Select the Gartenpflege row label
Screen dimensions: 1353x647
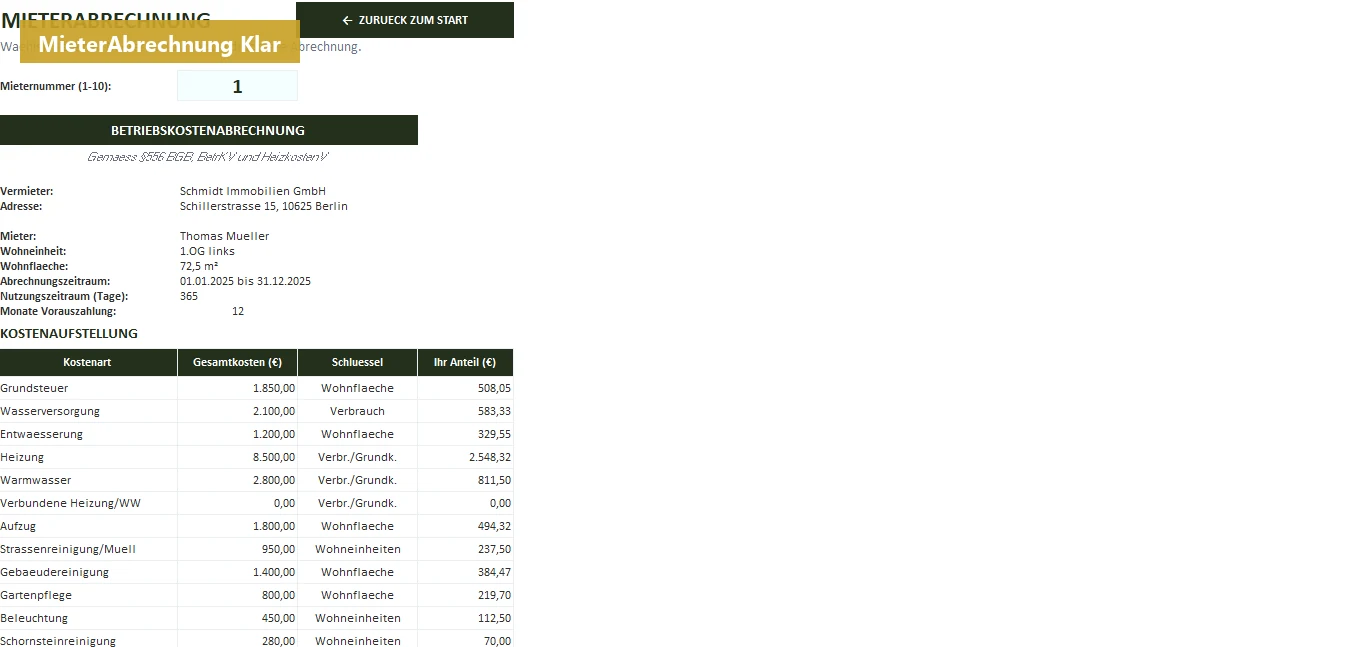pyautogui.click(x=36, y=595)
